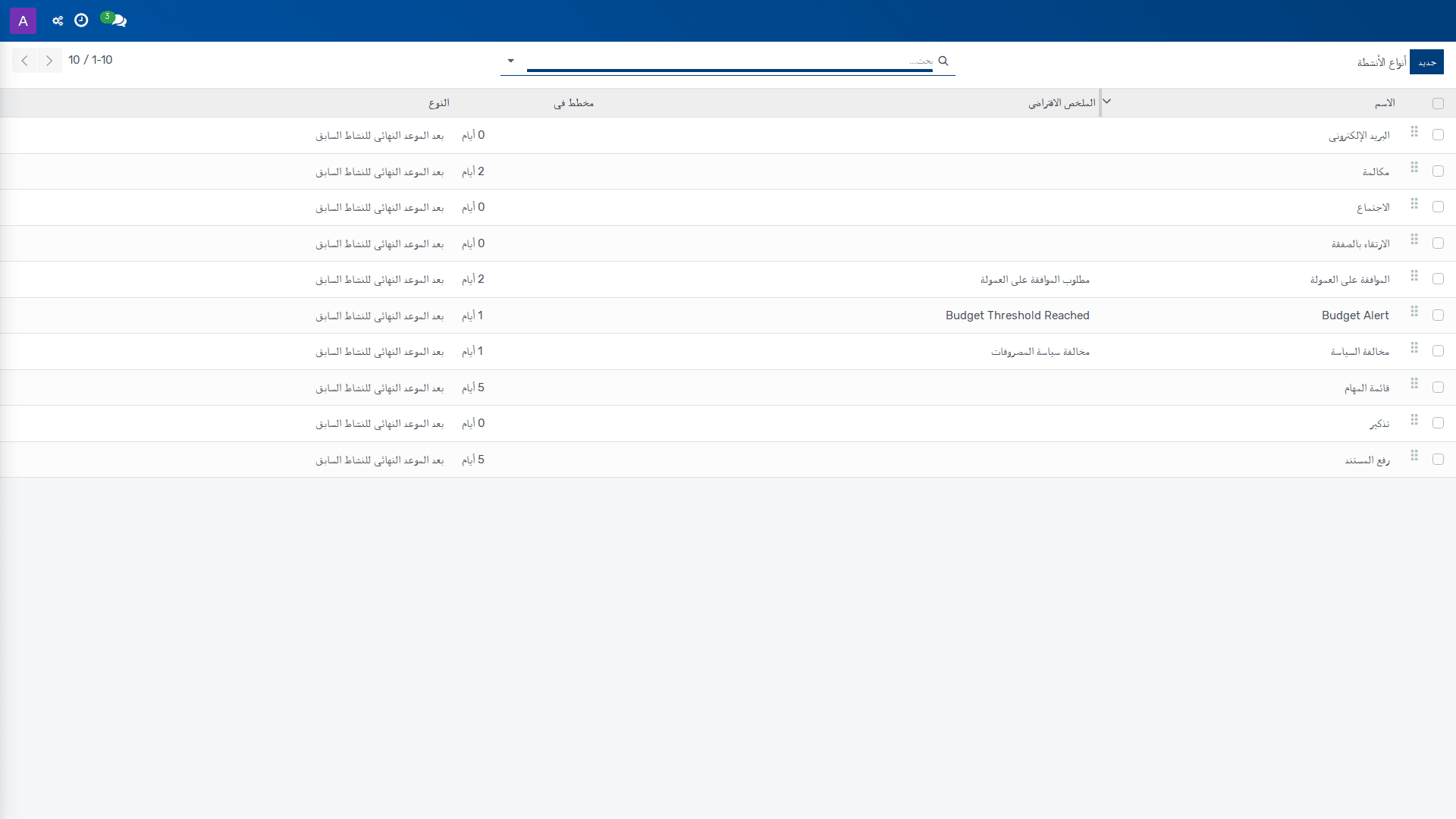Check the الارتقاء بالصفقة row checkbox
Image resolution: width=1456 pixels, height=819 pixels.
(x=1438, y=243)
